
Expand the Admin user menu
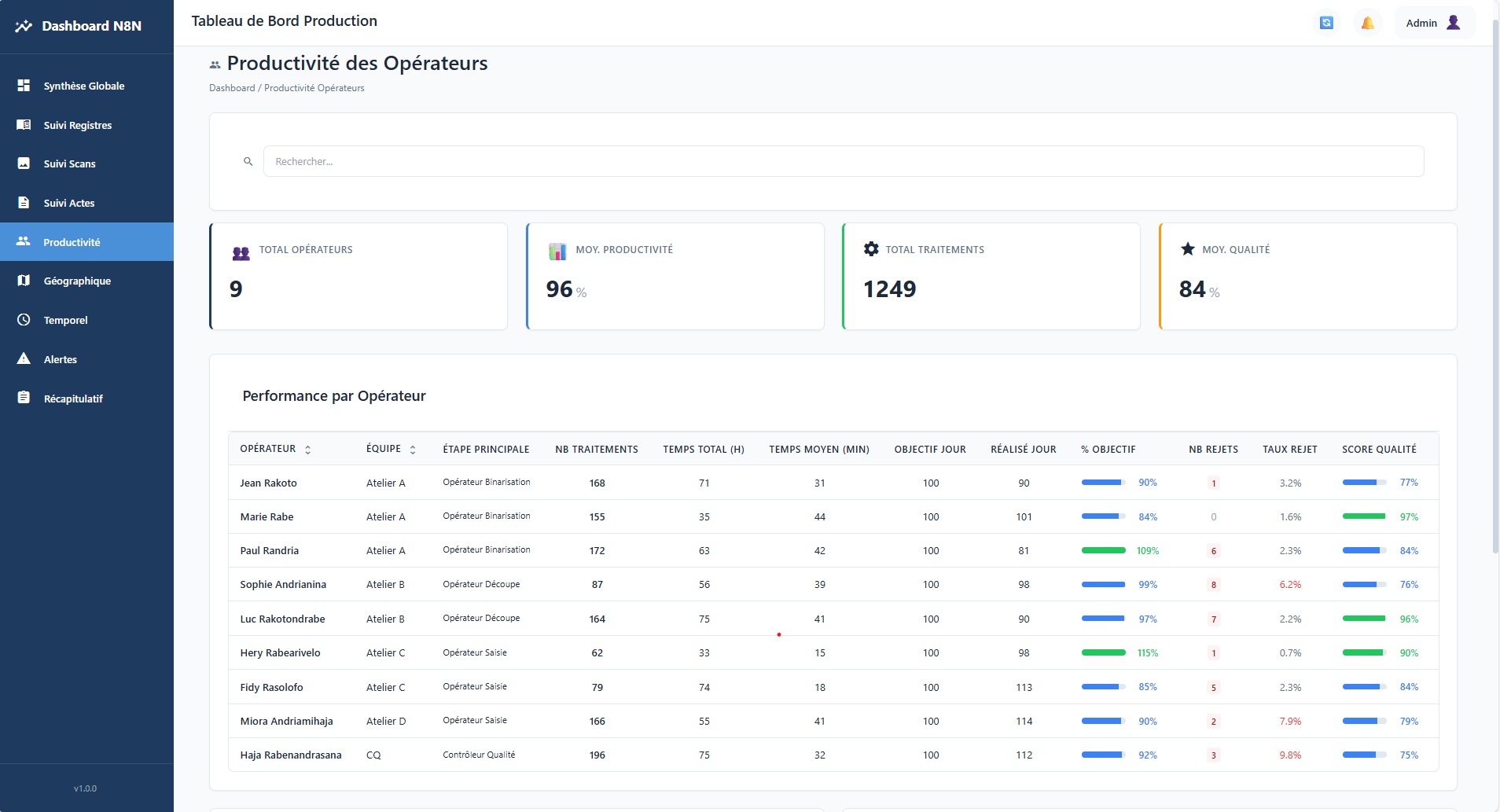[x=1433, y=22]
